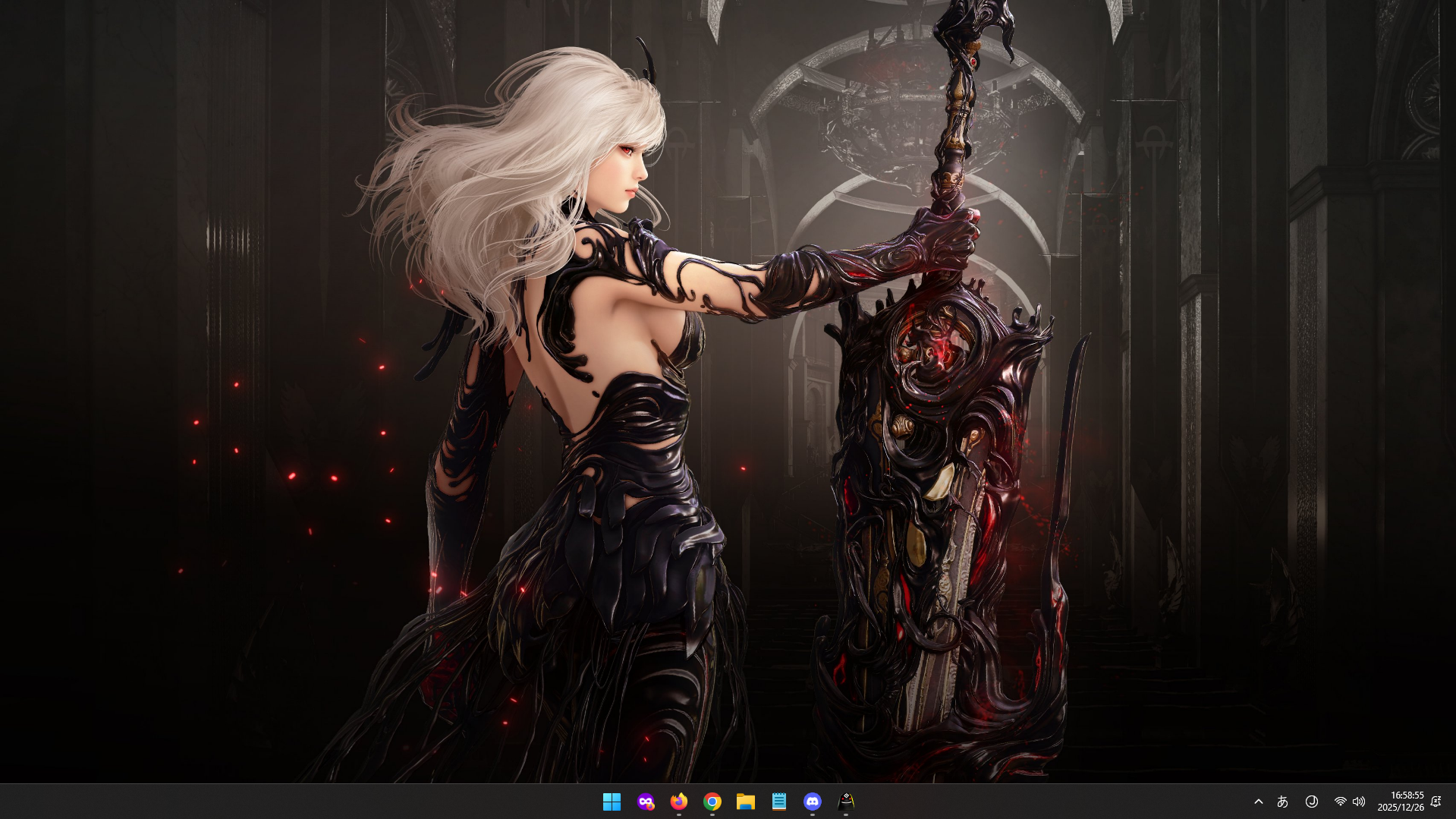Open notification center bell icon
1456x819 pixels.
coord(1436,802)
